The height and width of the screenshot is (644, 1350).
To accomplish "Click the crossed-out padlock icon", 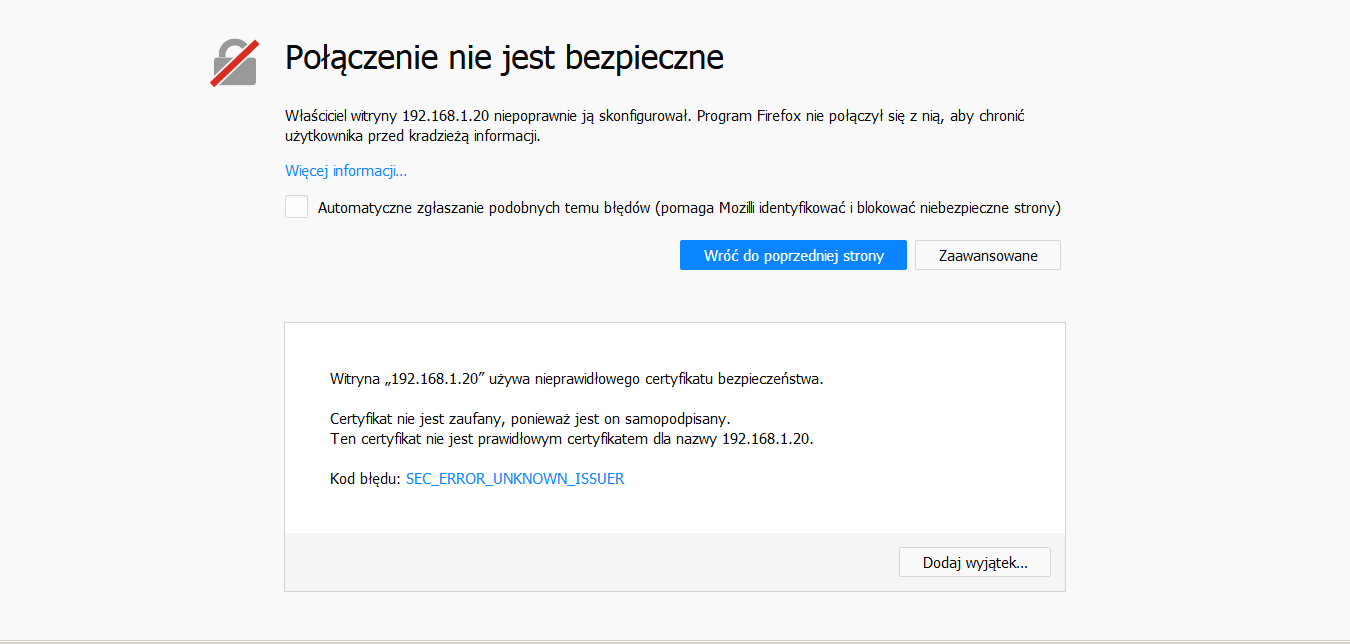I will click(x=235, y=62).
